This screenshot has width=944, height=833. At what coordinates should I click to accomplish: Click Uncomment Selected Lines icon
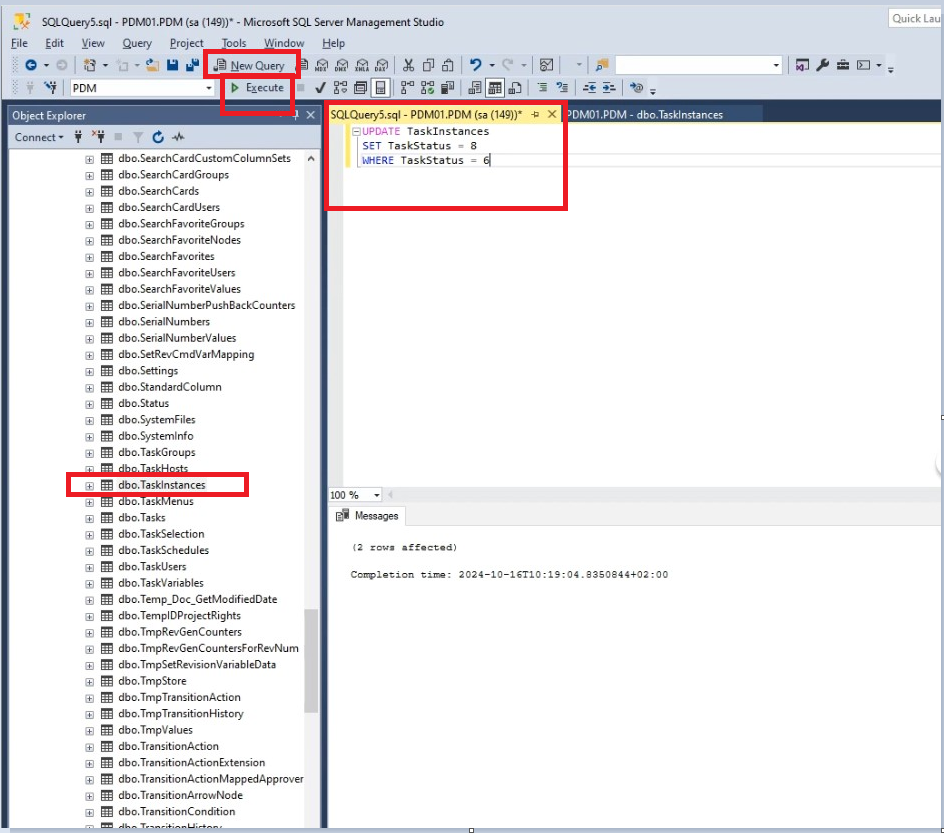click(562, 88)
